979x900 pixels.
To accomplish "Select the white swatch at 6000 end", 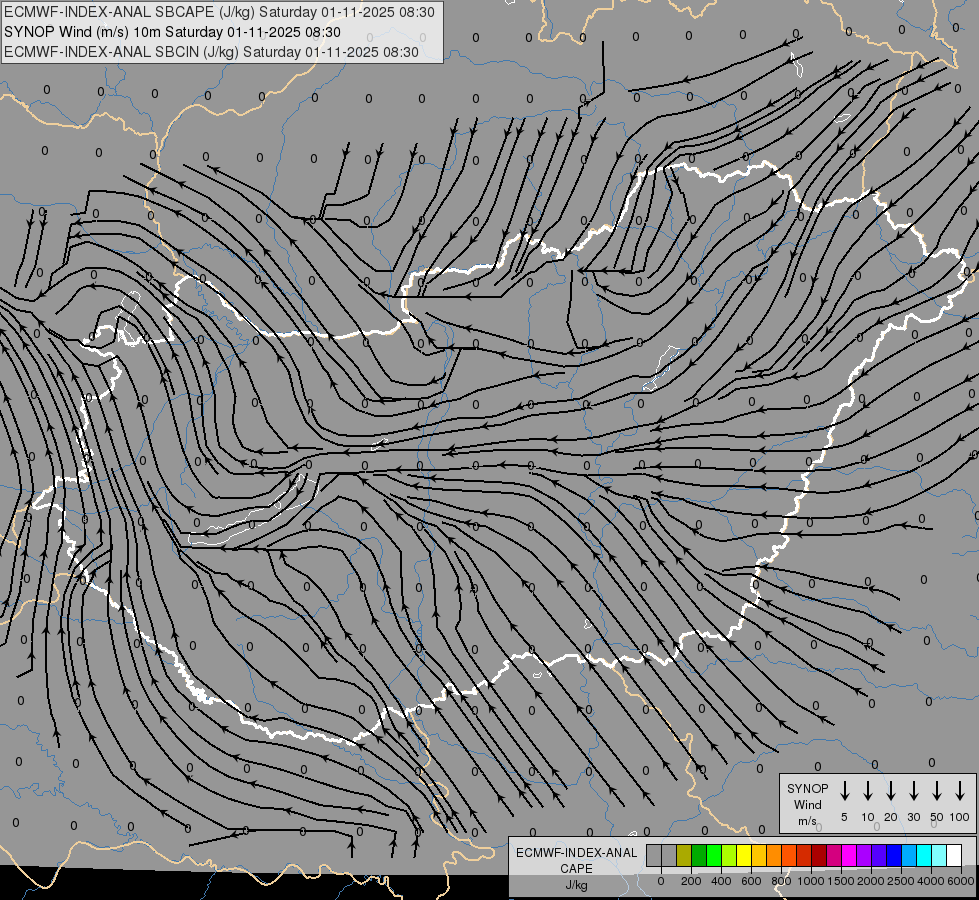I will point(954,855).
